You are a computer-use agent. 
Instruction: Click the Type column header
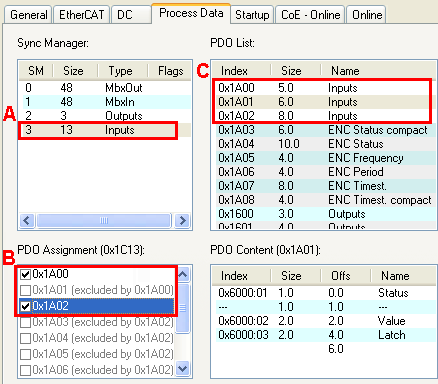point(122,71)
